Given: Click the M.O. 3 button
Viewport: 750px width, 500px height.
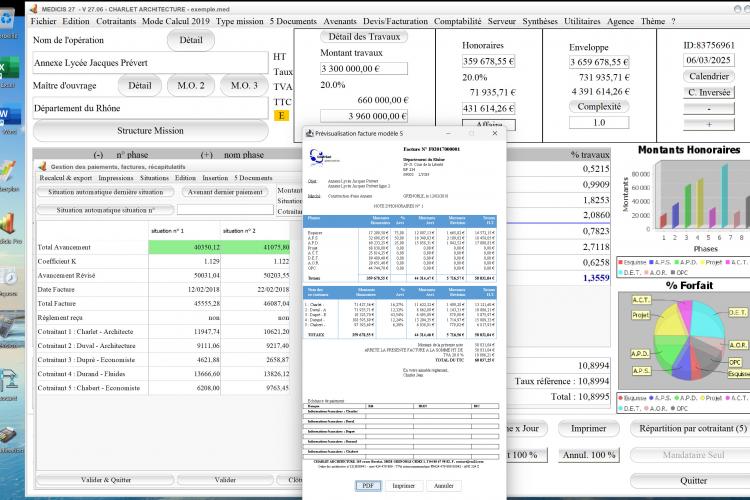Looking at the screenshot, I should 244,86.
